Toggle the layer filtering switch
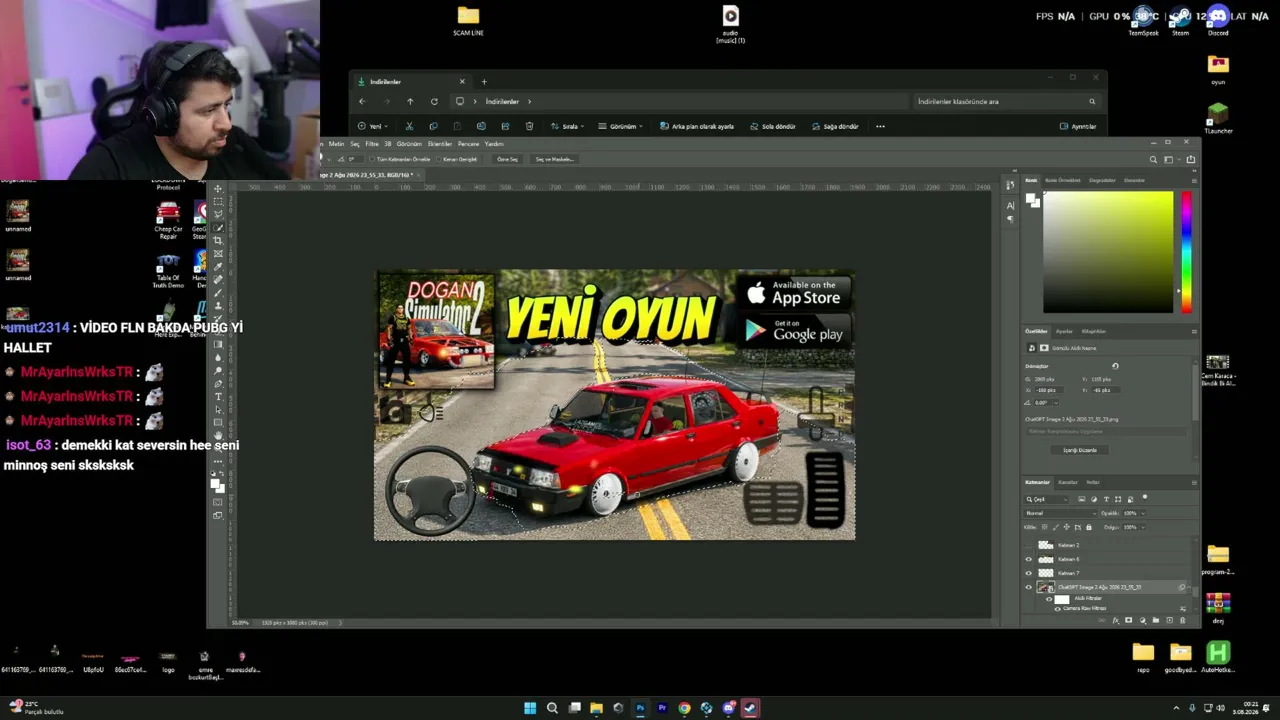 point(1145,498)
